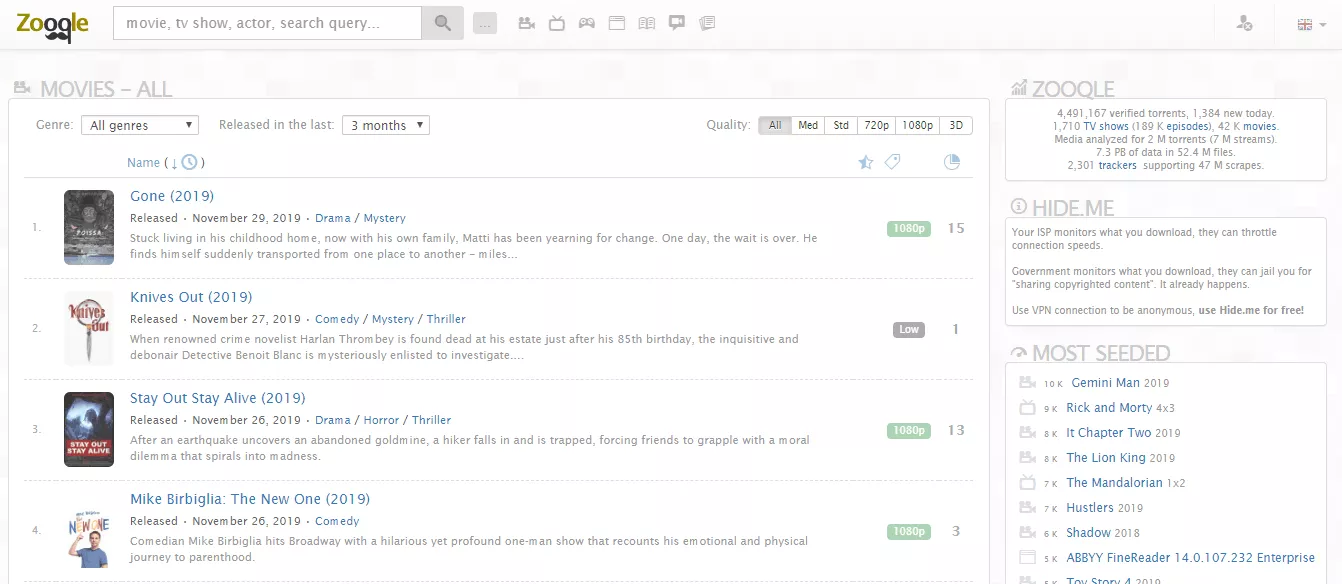Sort by rating using the star icon
The image size is (1342, 584).
[866, 162]
